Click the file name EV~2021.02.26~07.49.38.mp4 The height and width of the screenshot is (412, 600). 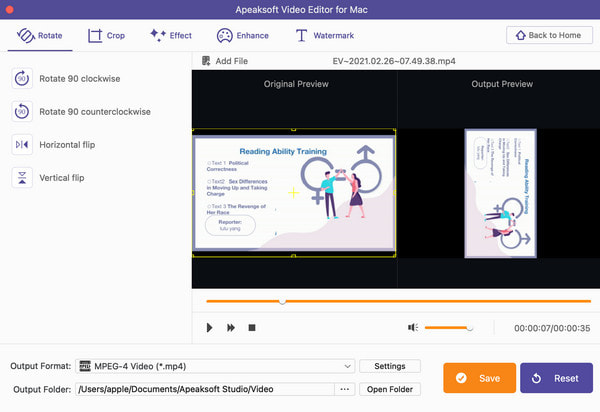394,61
